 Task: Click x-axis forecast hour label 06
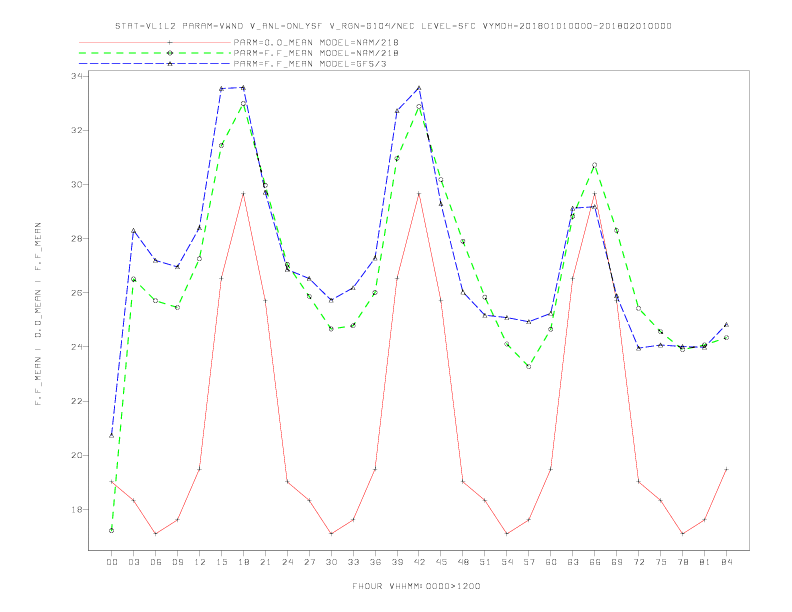tap(156, 562)
